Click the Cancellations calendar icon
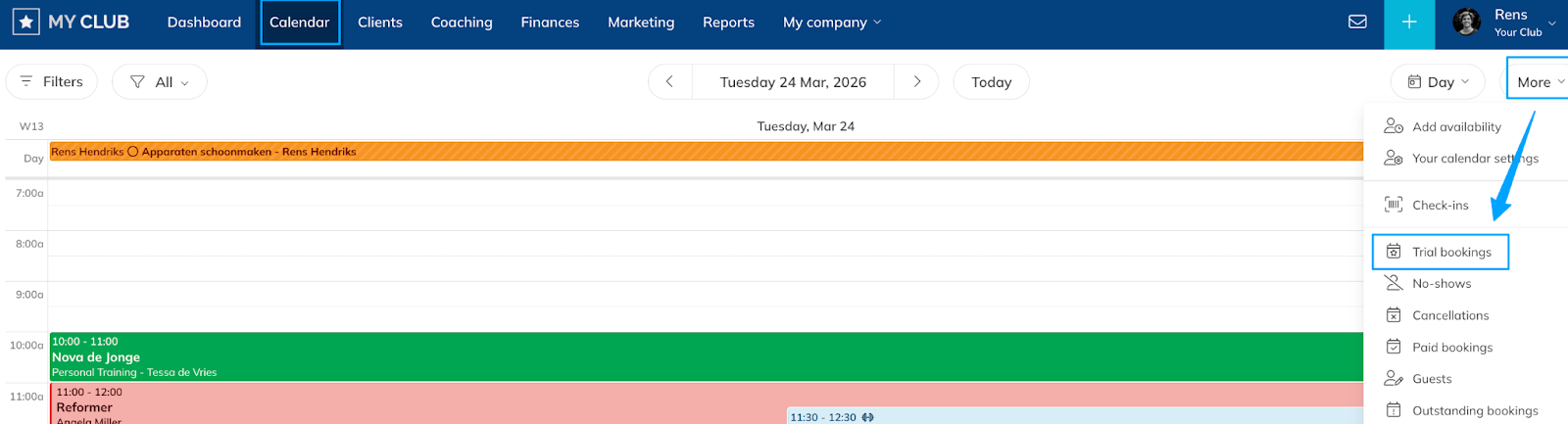 coord(1393,315)
